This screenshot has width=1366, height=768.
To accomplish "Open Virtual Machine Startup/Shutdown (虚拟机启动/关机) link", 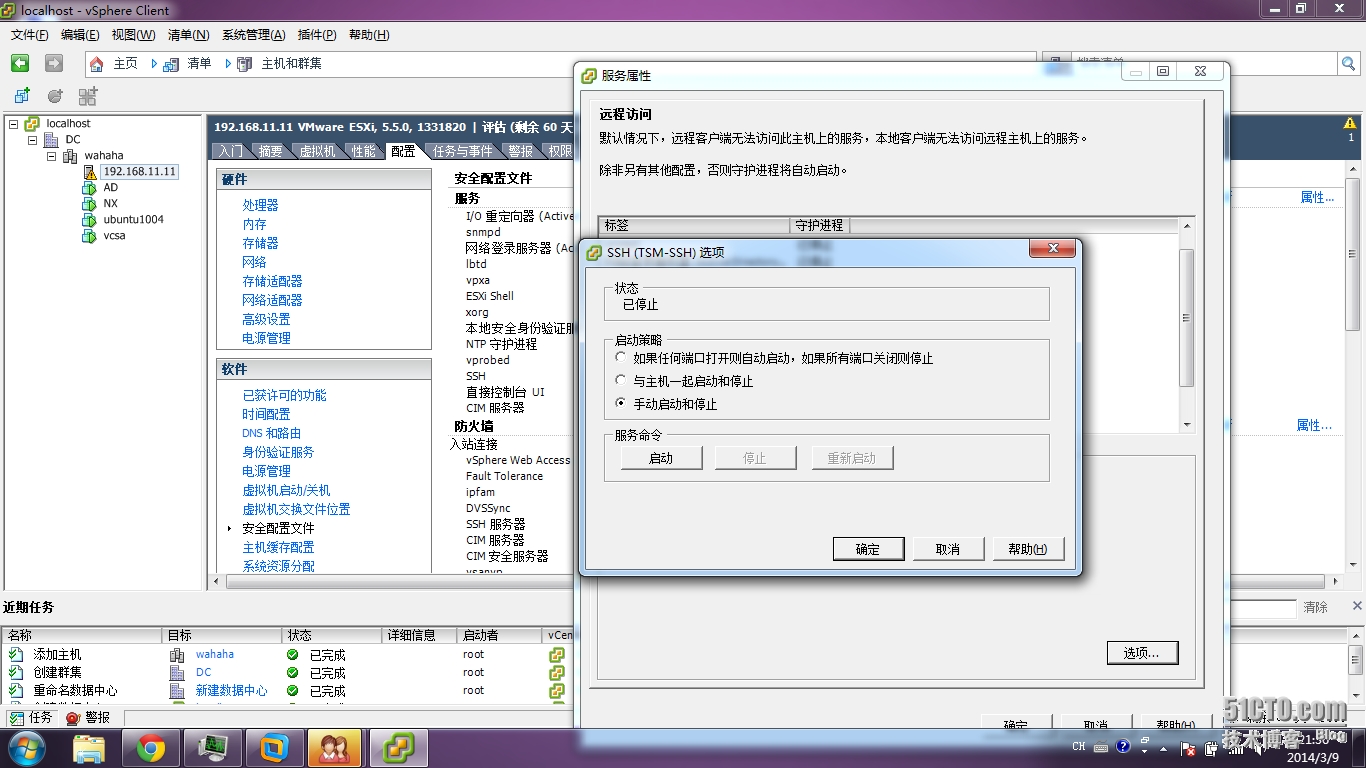I will tap(286, 490).
